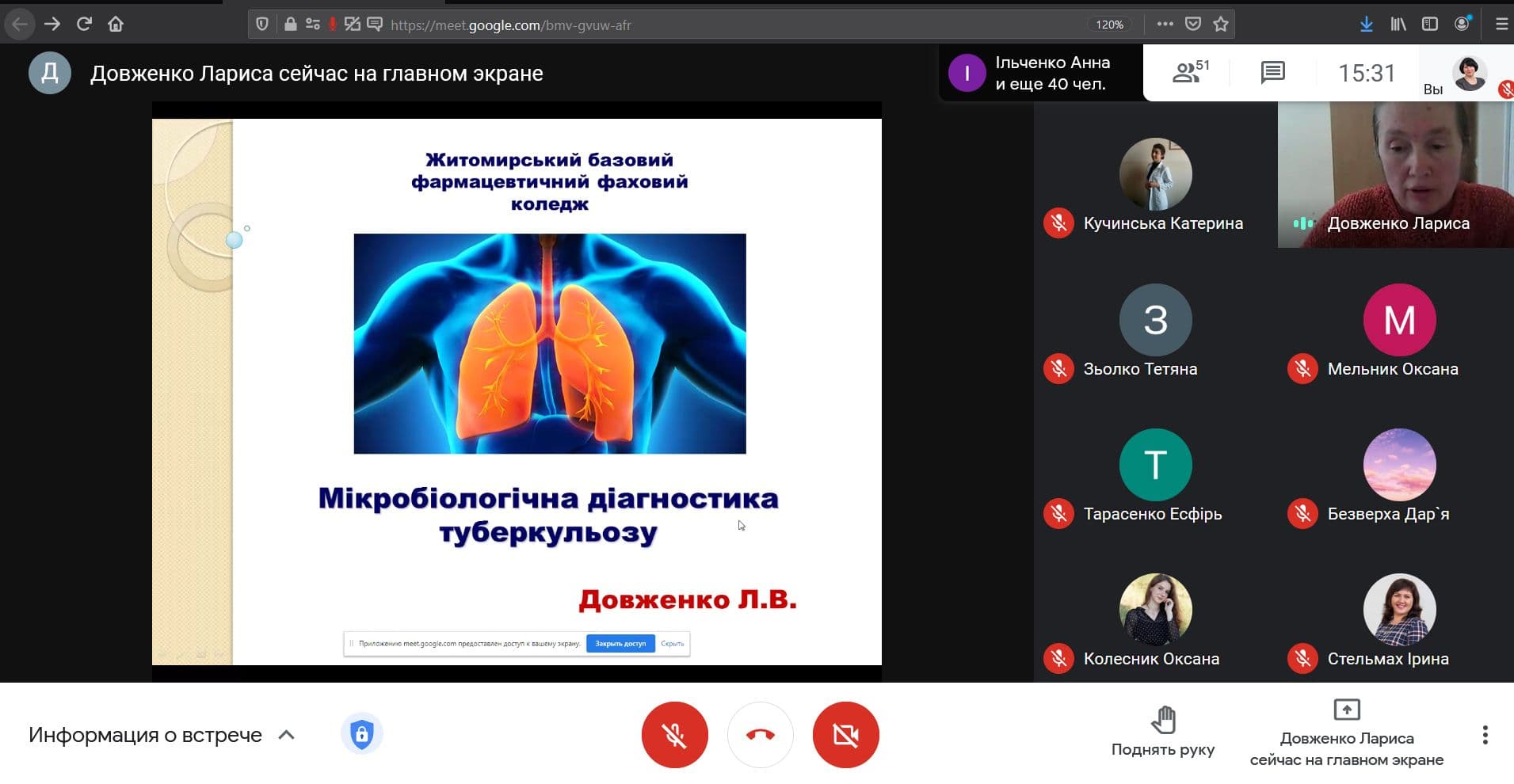Select Довженко Лариса video tile
1514x784 pixels.
[x=1396, y=175]
